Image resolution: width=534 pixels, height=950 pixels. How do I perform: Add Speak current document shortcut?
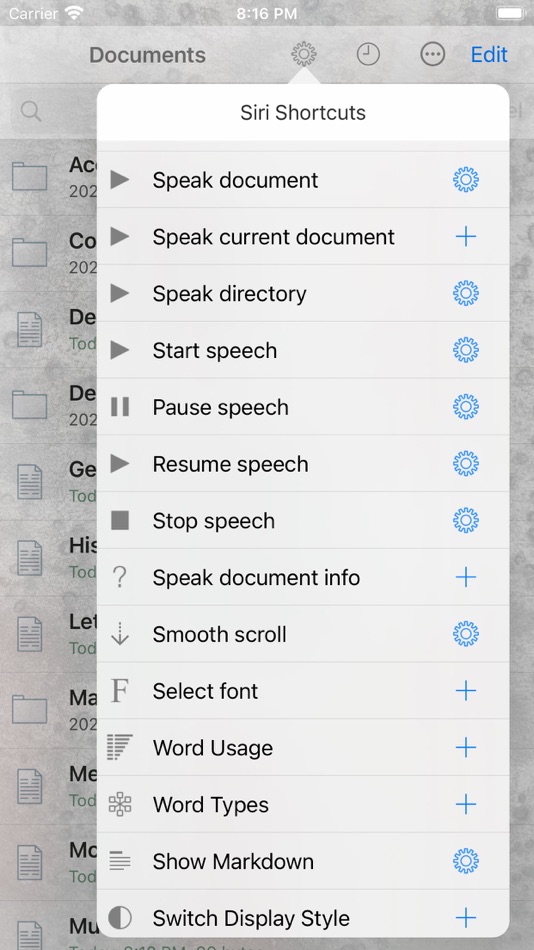[x=466, y=237]
